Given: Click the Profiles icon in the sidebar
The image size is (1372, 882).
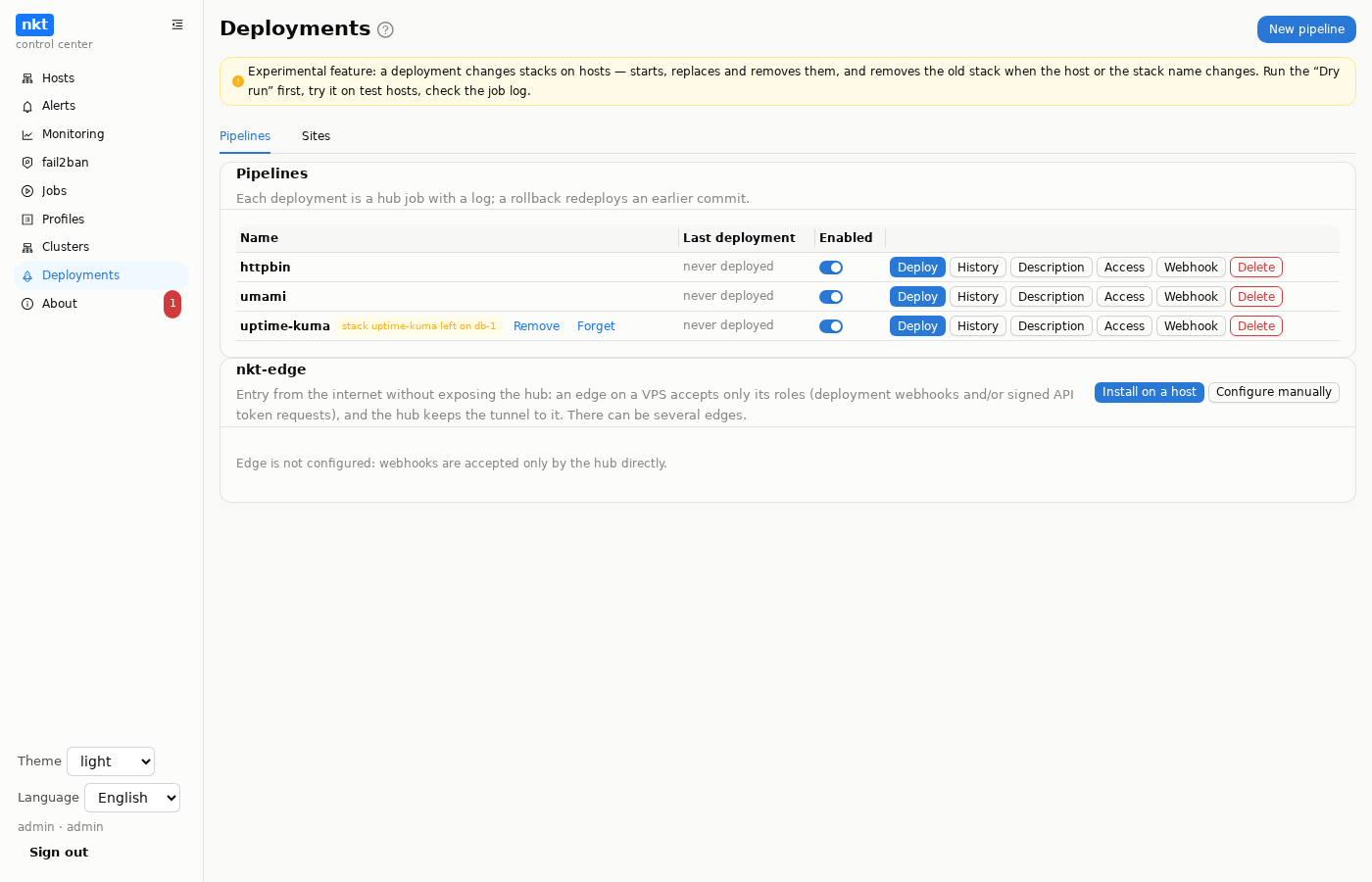Looking at the screenshot, I should (27, 220).
